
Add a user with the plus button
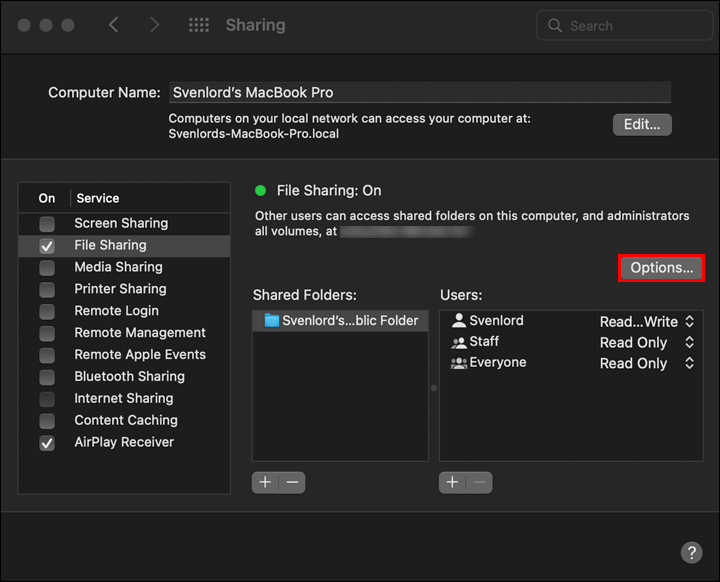(x=452, y=482)
